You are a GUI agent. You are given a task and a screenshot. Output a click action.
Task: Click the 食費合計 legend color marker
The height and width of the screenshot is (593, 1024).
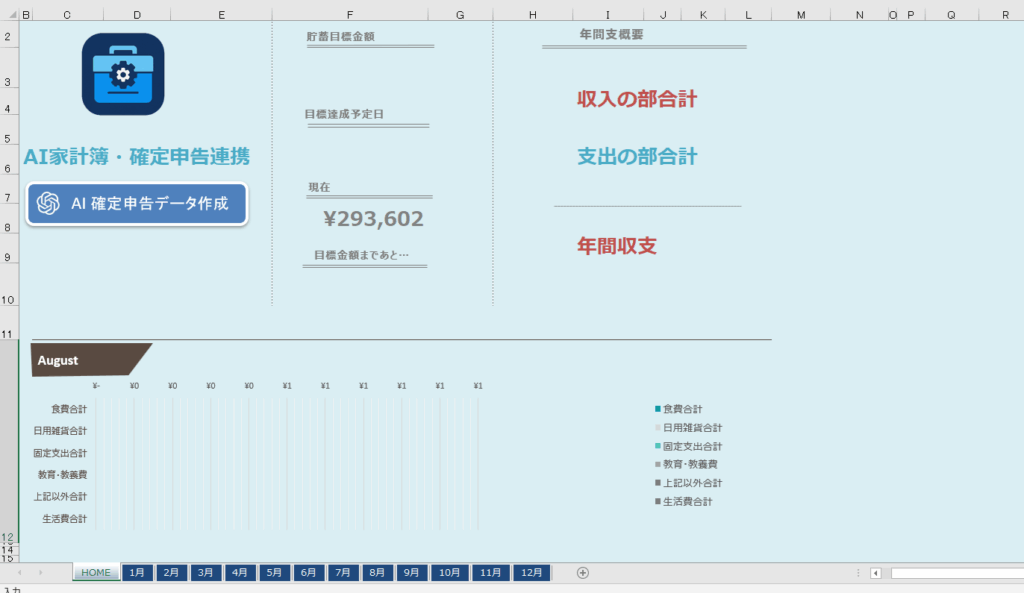pyautogui.click(x=657, y=409)
